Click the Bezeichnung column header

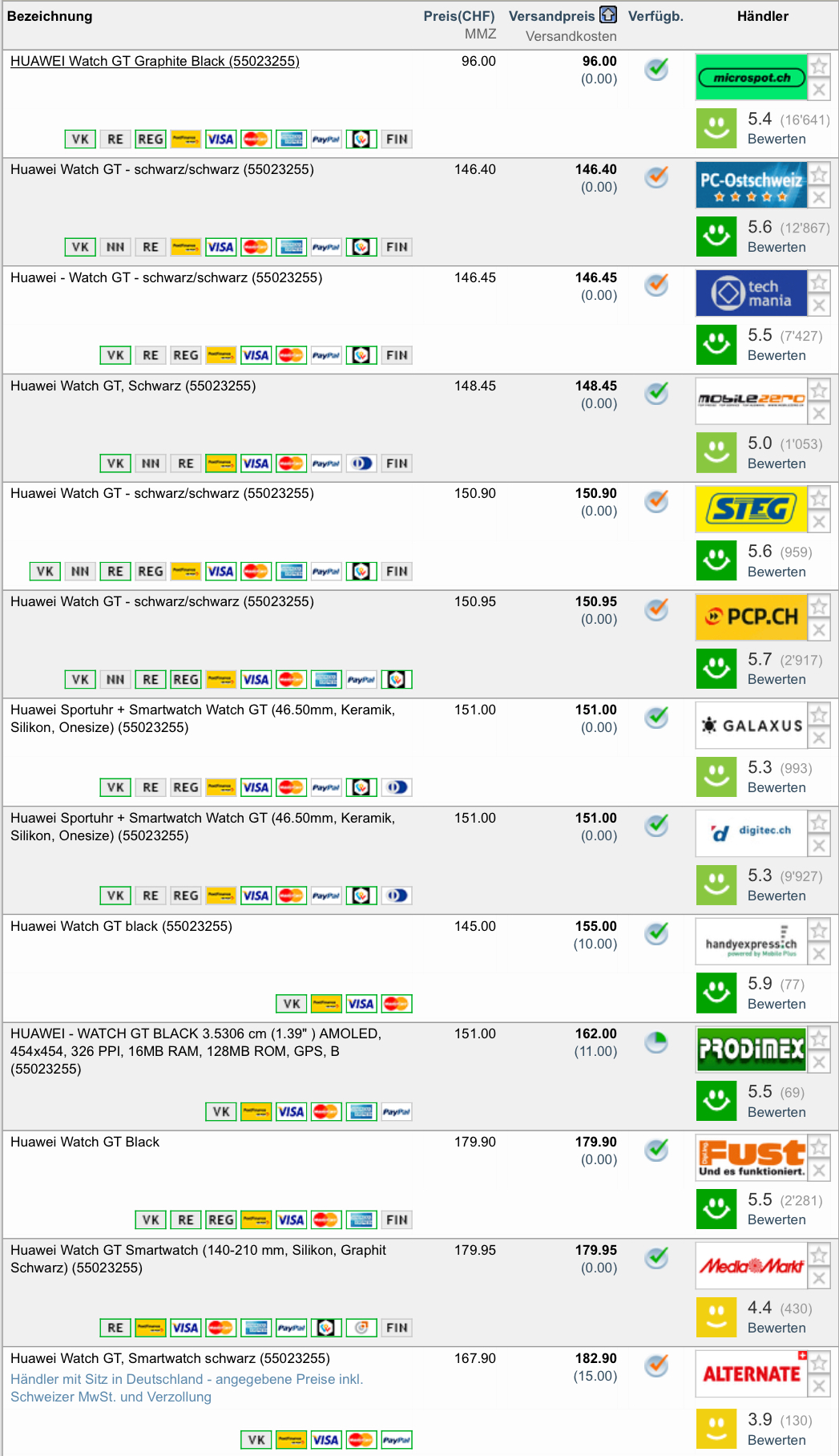click(x=50, y=16)
